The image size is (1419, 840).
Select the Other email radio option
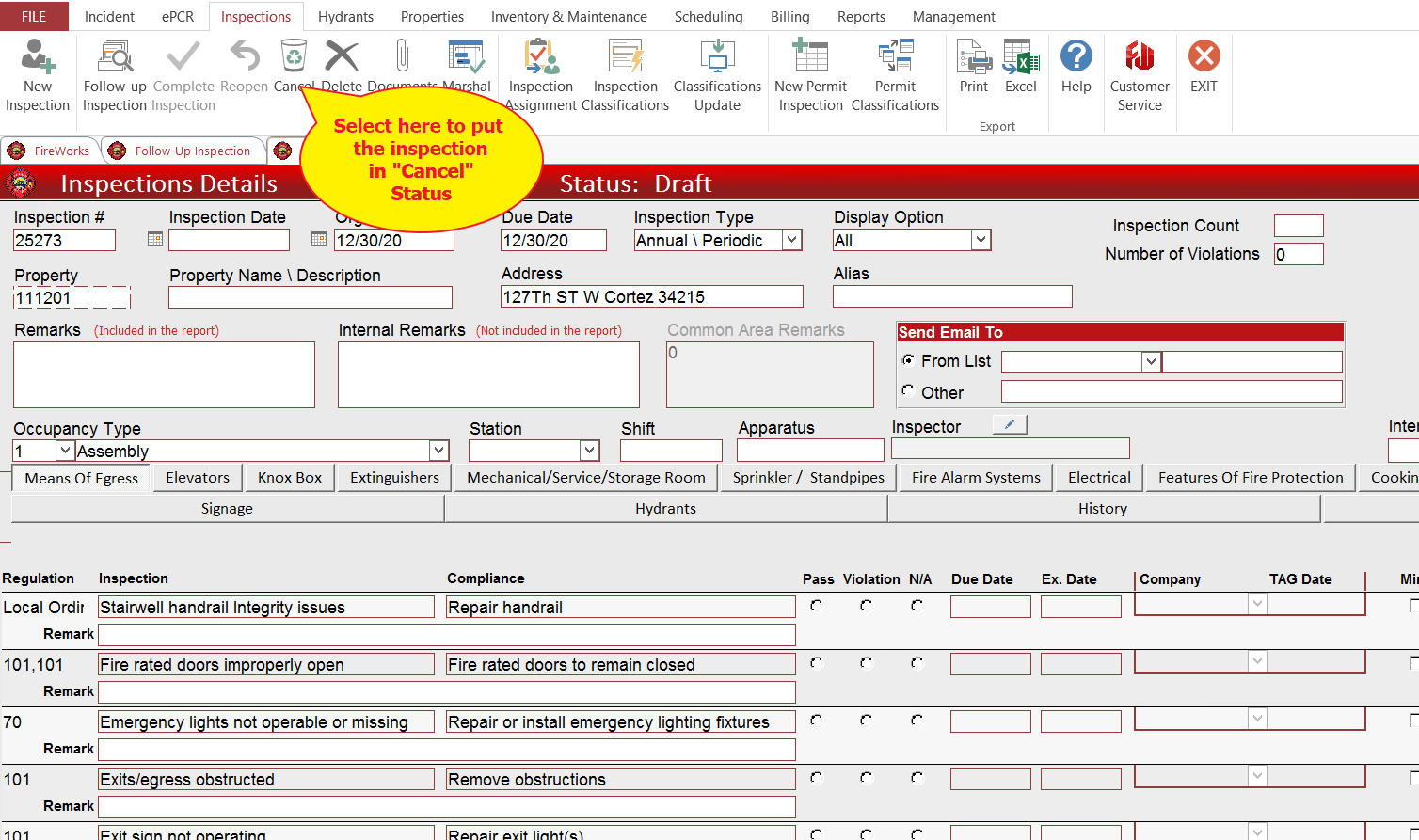(x=908, y=391)
